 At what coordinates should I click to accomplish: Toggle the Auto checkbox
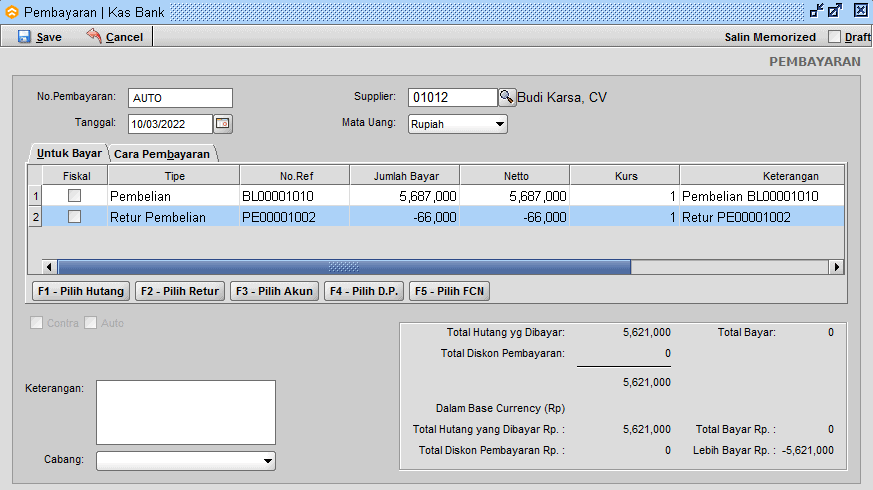(x=90, y=323)
